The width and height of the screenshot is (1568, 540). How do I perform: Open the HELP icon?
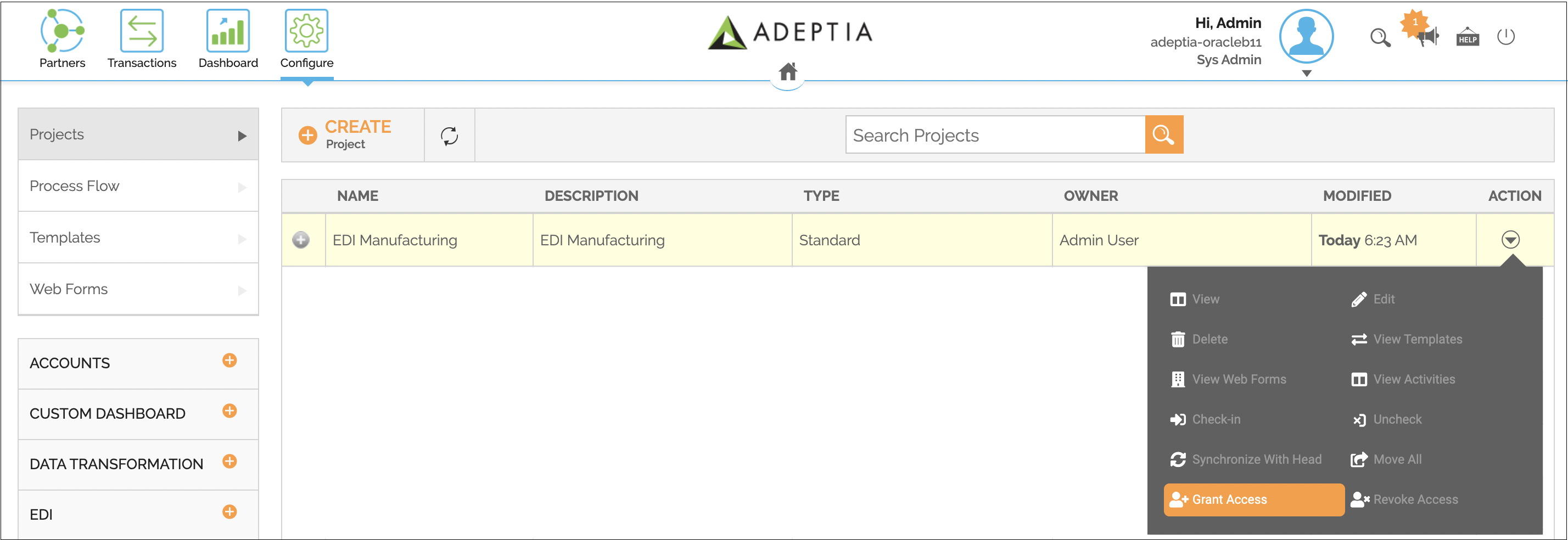[1468, 37]
